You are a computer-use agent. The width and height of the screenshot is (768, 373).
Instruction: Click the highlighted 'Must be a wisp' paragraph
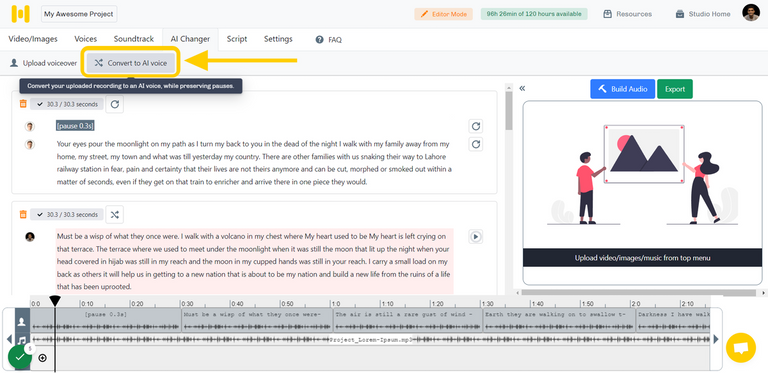[254, 261]
